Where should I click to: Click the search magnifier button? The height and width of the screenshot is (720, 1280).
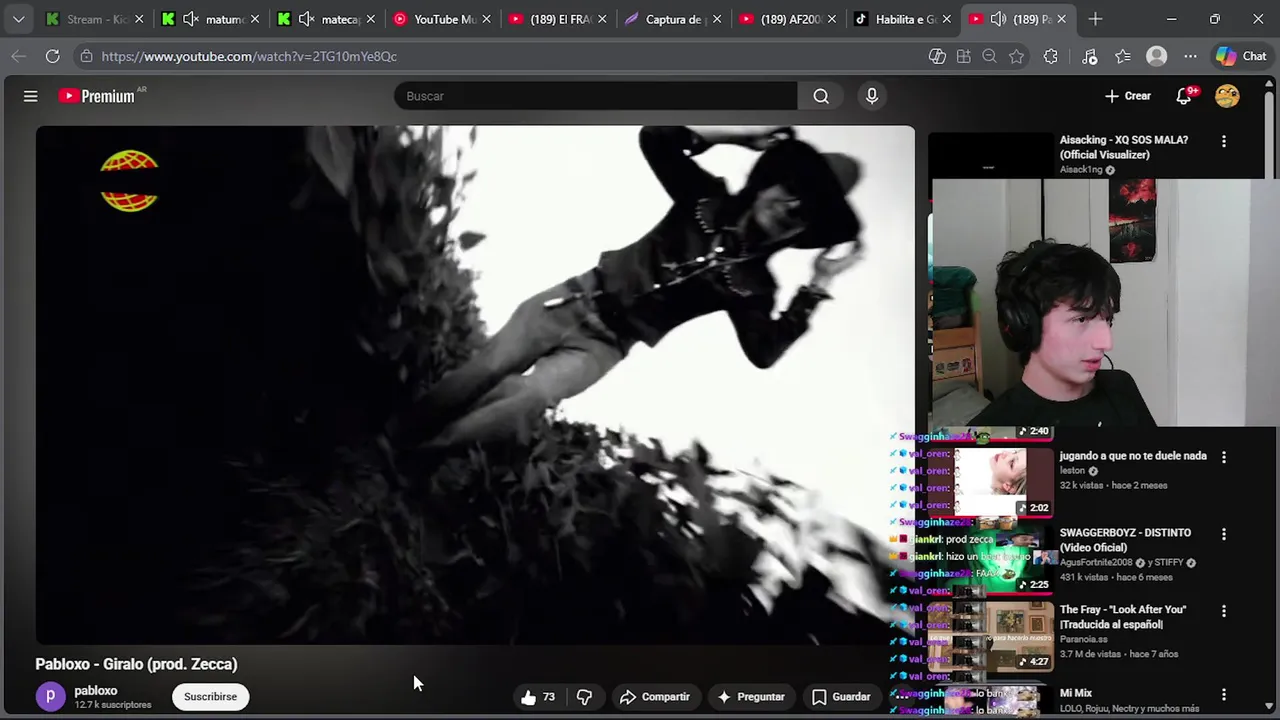pos(821,96)
